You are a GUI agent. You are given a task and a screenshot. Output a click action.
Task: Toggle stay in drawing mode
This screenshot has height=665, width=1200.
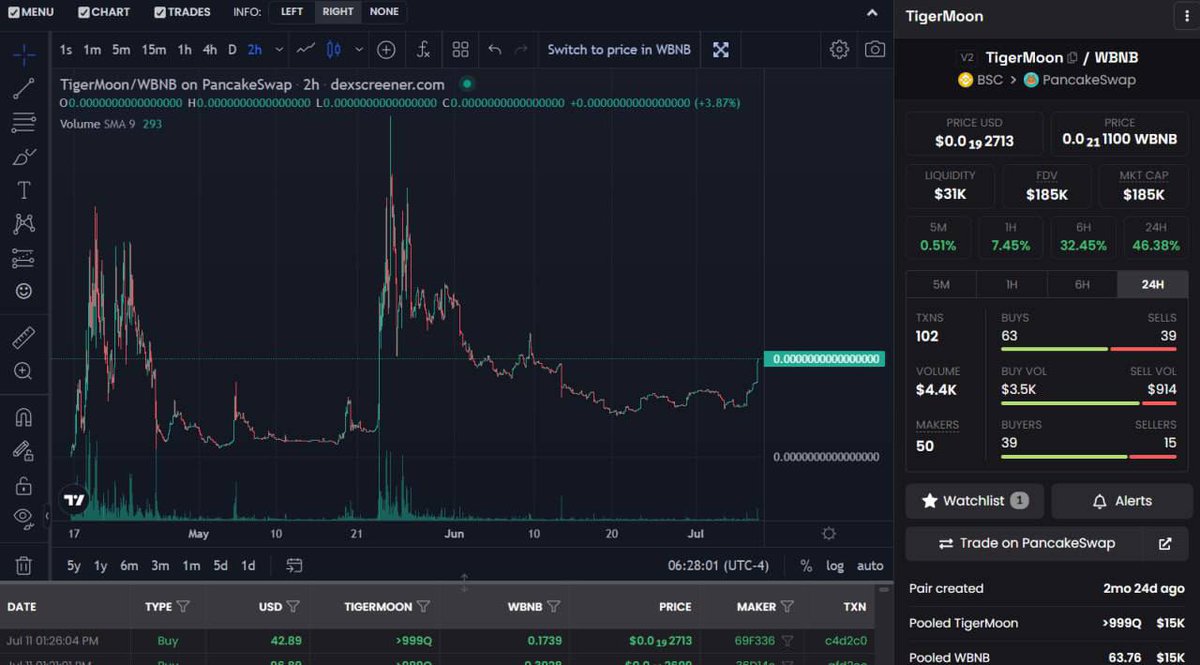coord(24,451)
